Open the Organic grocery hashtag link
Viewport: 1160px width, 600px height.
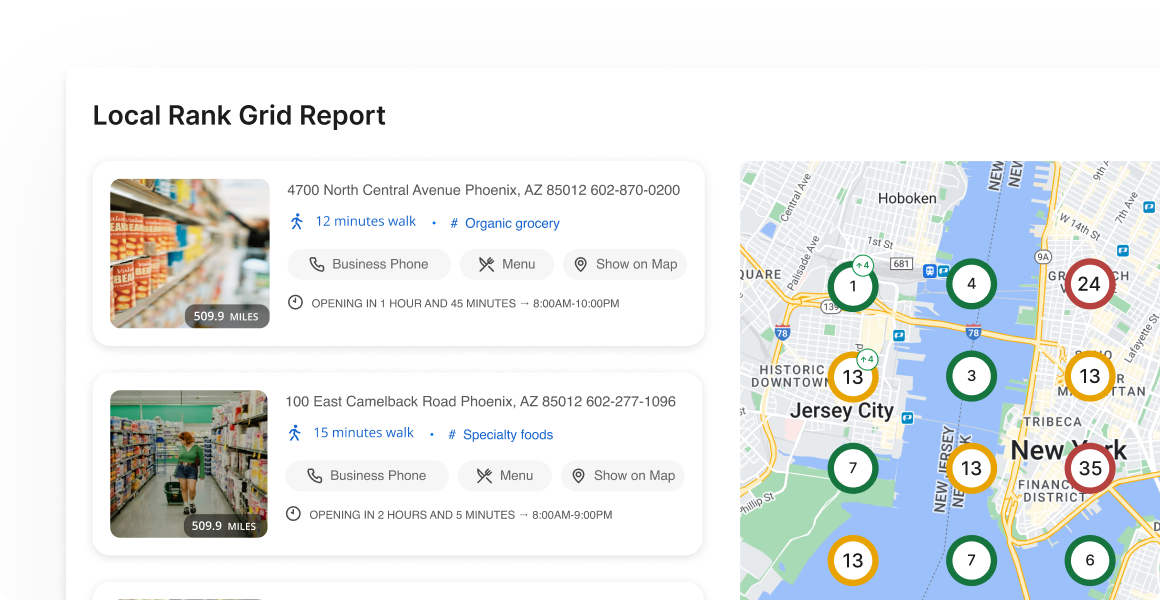505,223
